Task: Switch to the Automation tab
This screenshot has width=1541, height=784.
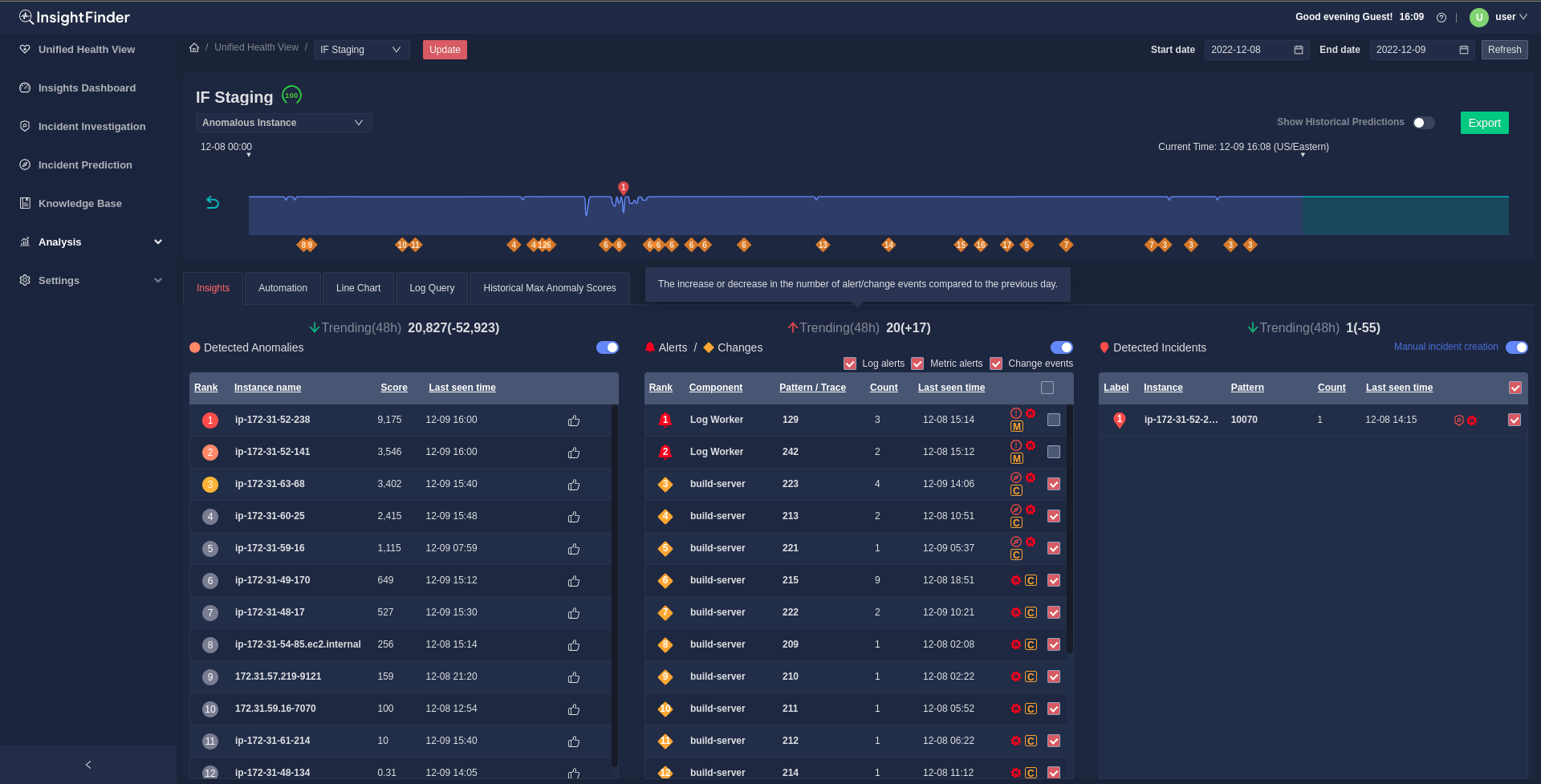Action: tap(283, 288)
